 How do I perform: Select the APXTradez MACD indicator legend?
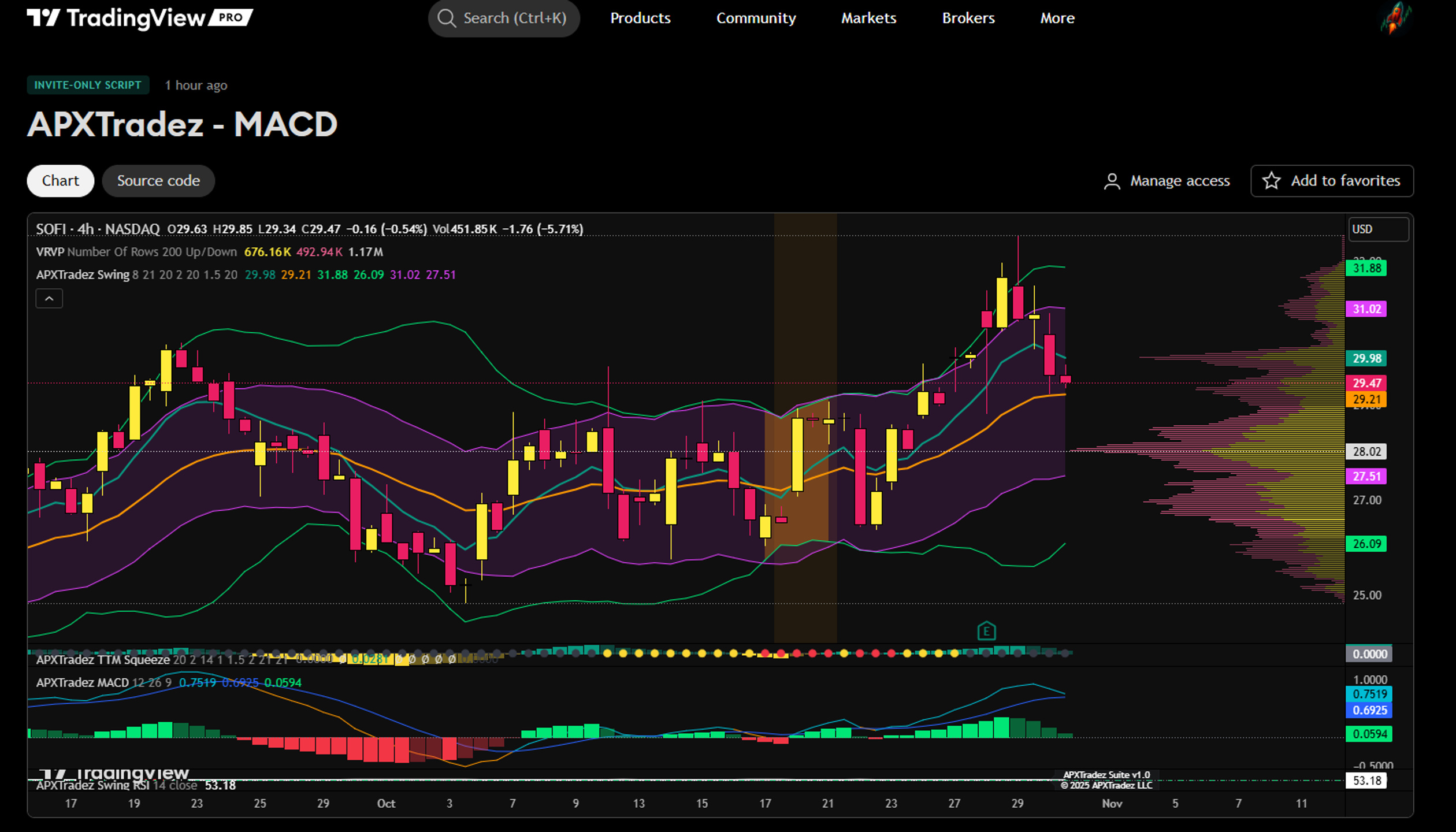tap(82, 683)
